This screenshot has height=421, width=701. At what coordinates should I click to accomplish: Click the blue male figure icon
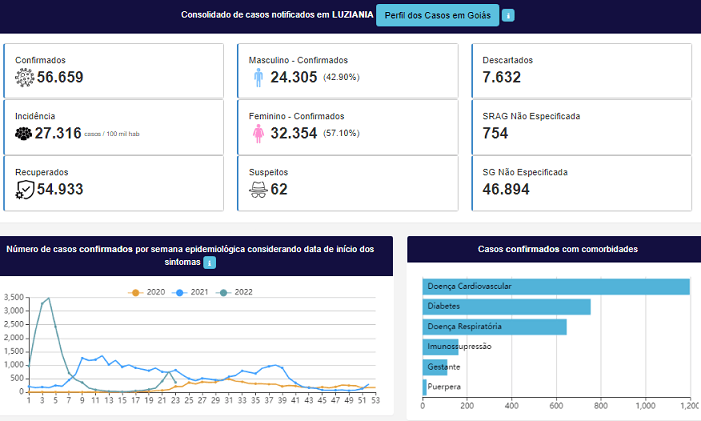pyautogui.click(x=258, y=77)
